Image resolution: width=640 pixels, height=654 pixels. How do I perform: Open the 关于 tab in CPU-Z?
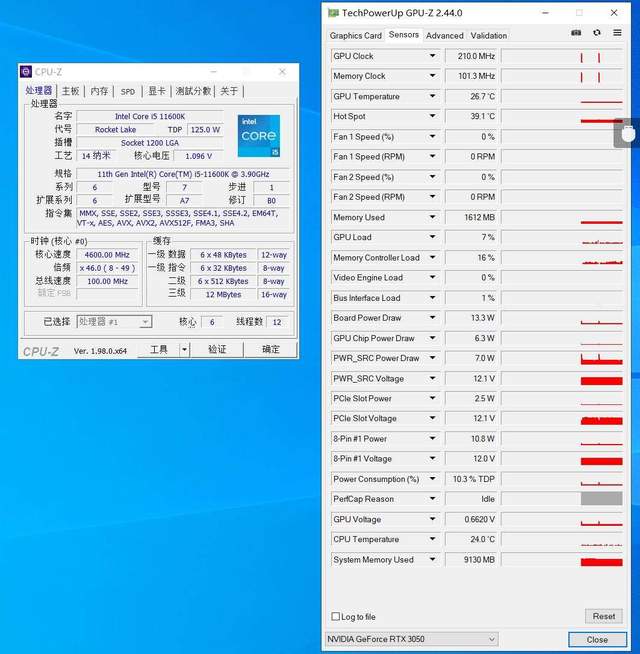coord(229,91)
